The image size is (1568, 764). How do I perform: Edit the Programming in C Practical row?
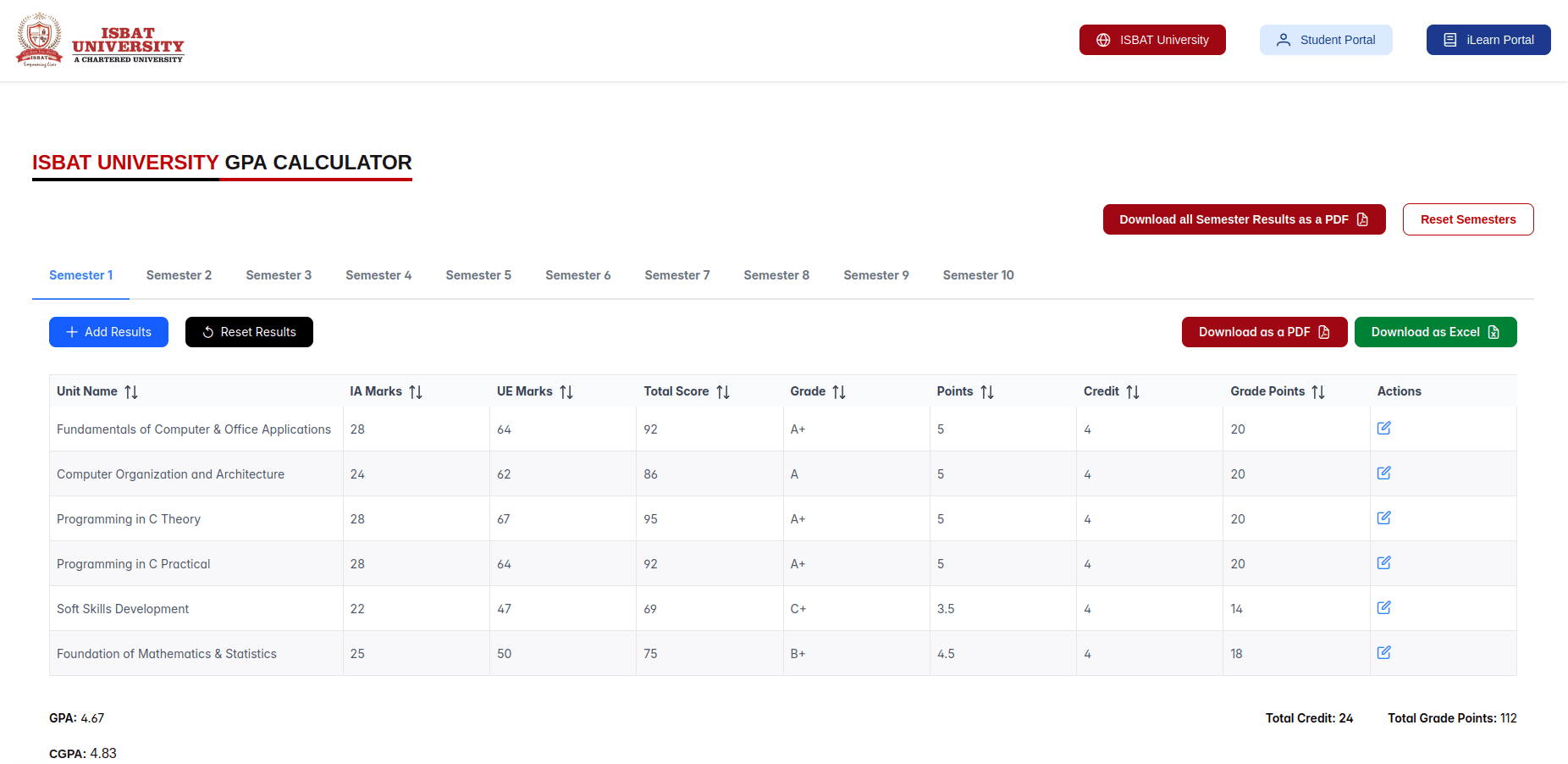tap(1384, 562)
